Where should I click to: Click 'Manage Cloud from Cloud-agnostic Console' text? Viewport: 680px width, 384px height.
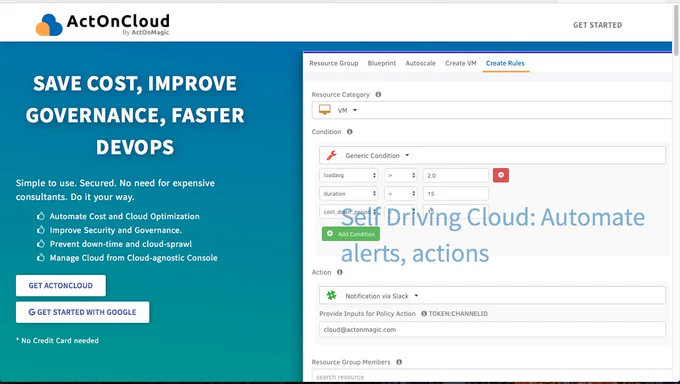[134, 258]
